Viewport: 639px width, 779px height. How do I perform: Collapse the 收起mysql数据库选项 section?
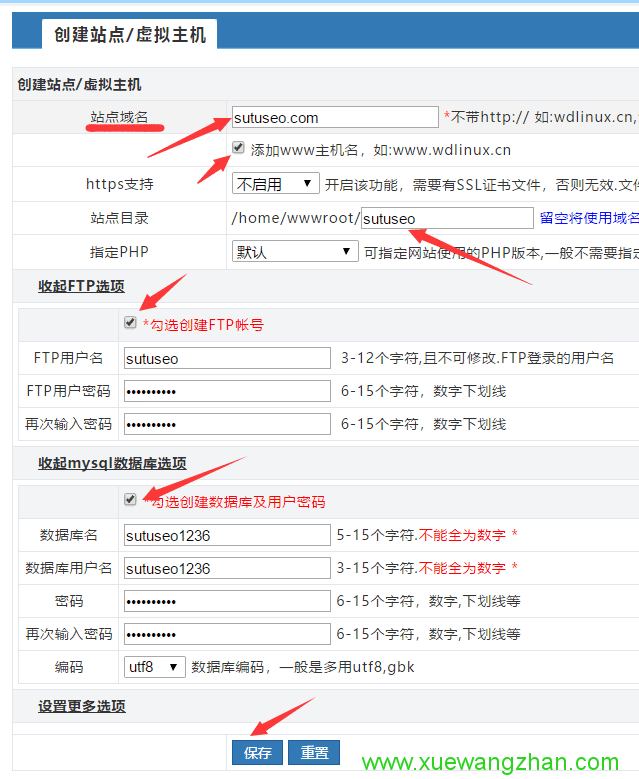pyautogui.click(x=112, y=463)
